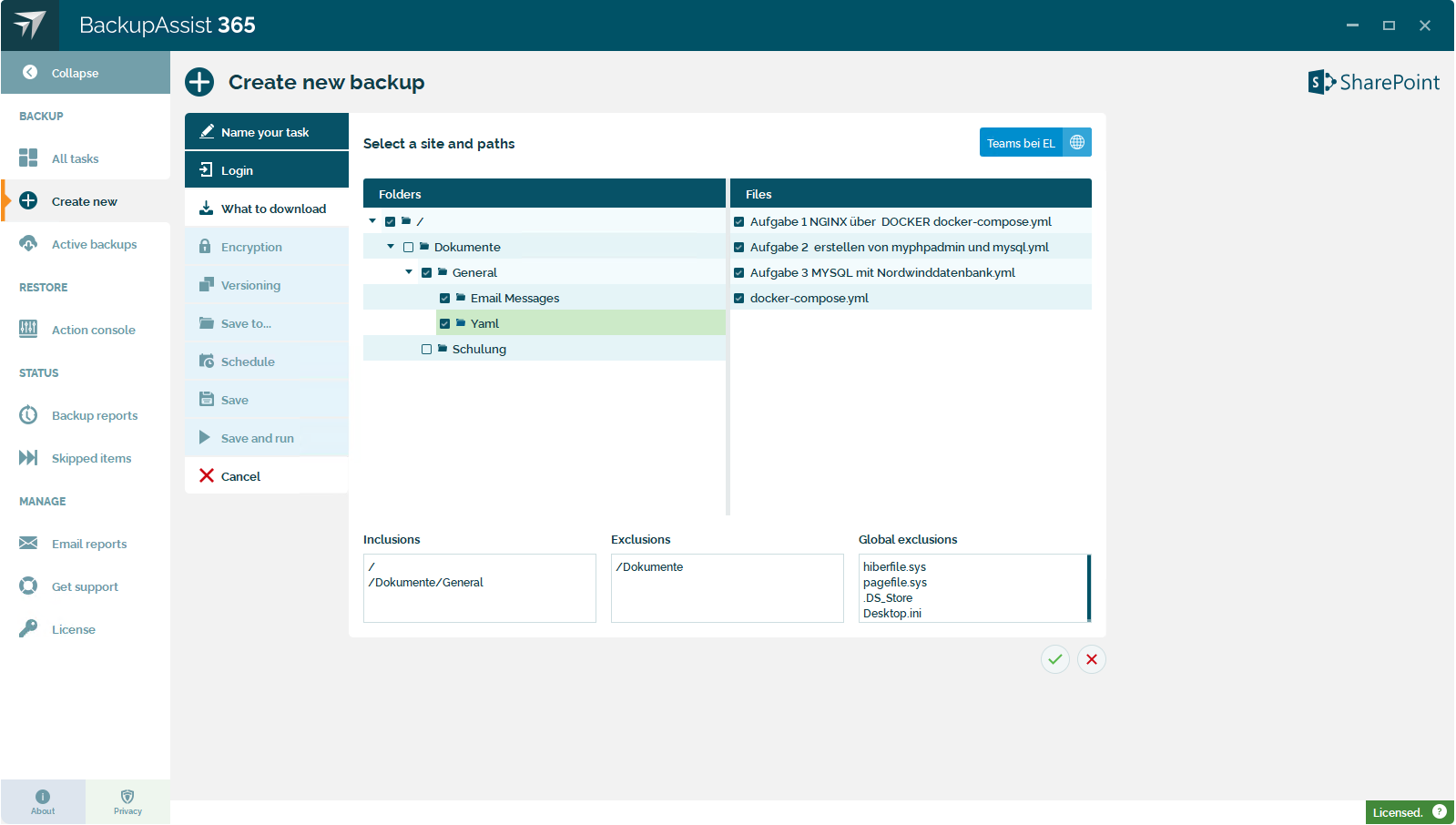Viewport: 1456px width, 825px height.
Task: Open Active backups cloud icon
Action: (28, 243)
